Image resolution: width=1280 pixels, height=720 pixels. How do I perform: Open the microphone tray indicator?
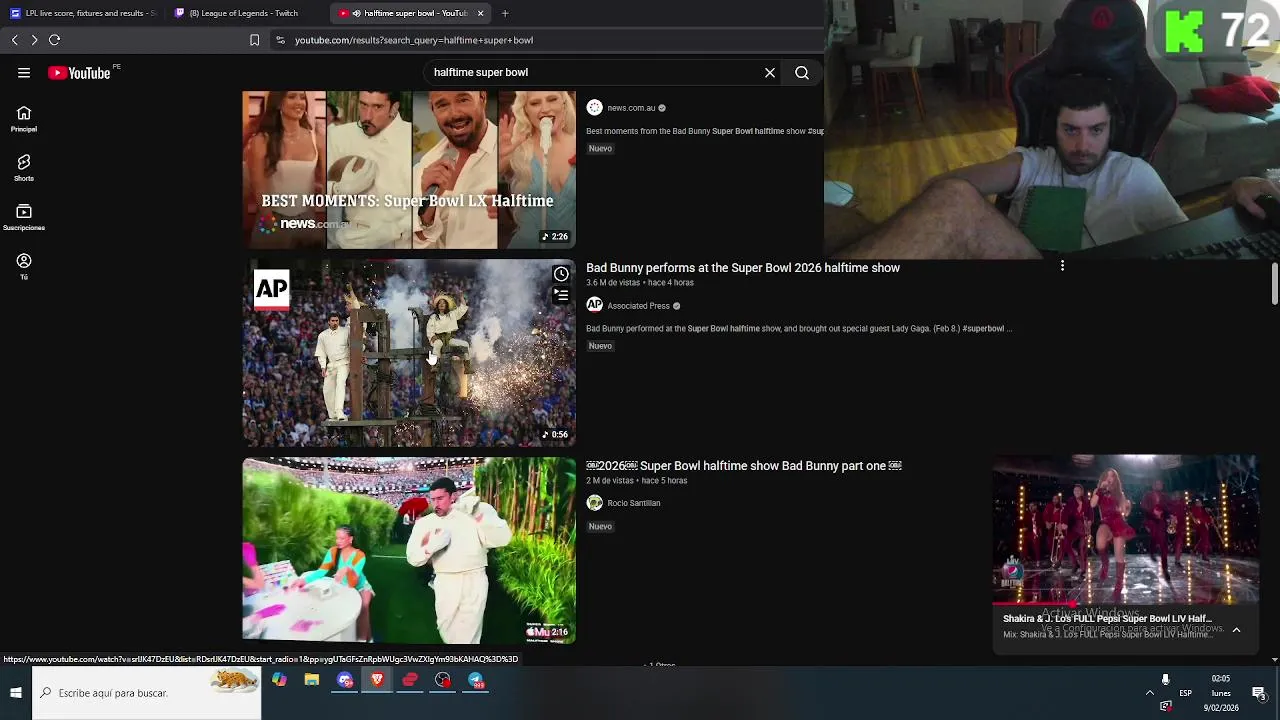[x=1165, y=680]
